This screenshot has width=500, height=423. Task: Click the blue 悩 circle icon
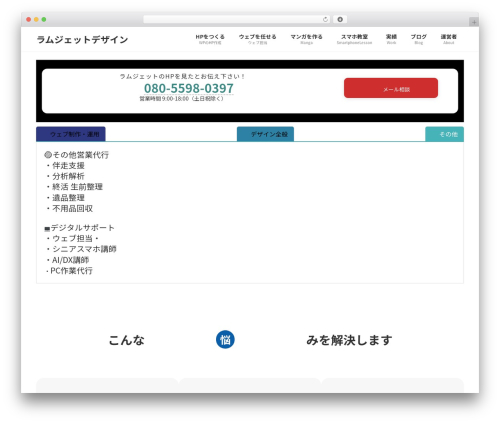(225, 340)
